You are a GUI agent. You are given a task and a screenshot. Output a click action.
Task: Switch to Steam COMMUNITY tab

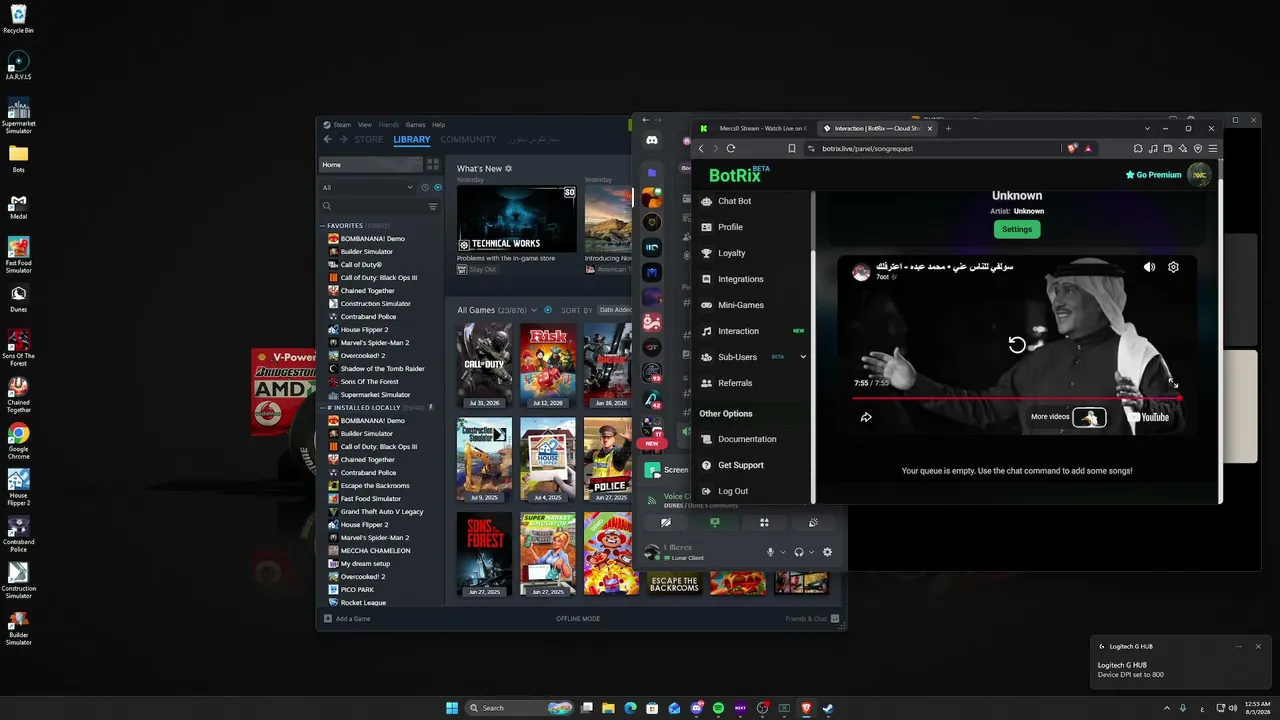(468, 140)
